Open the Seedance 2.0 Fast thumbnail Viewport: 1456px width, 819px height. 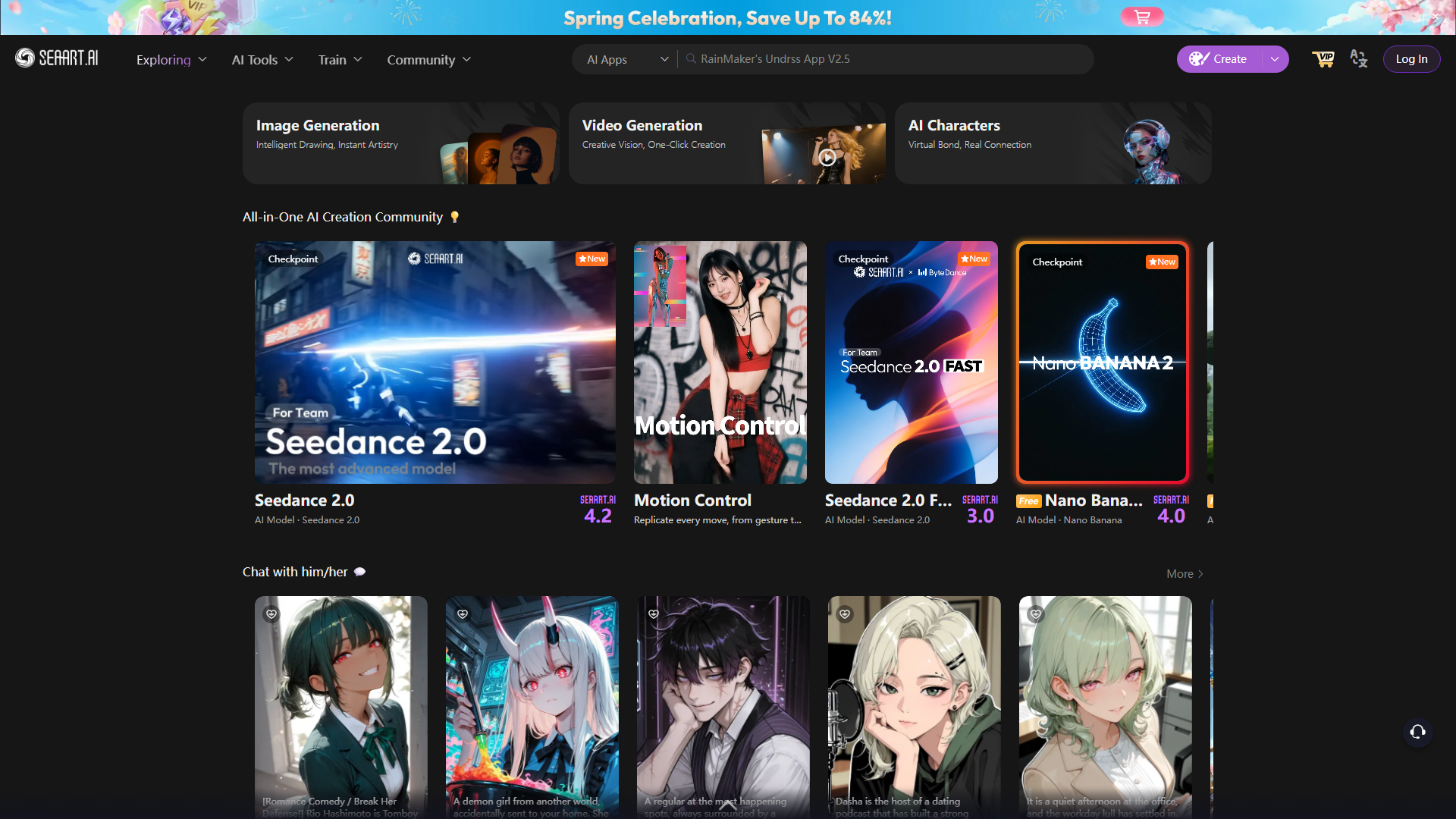coord(912,362)
